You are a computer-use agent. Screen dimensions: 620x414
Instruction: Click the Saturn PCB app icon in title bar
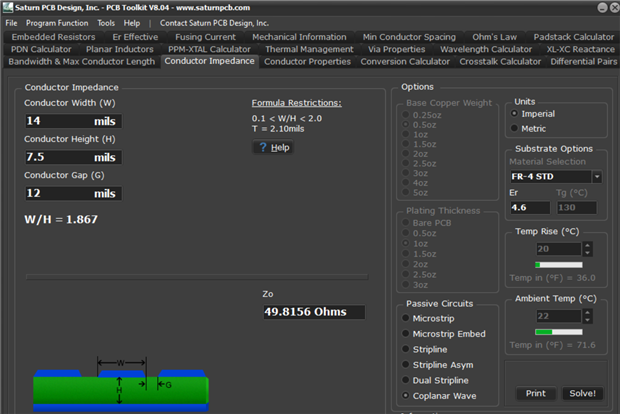pos(8,7)
